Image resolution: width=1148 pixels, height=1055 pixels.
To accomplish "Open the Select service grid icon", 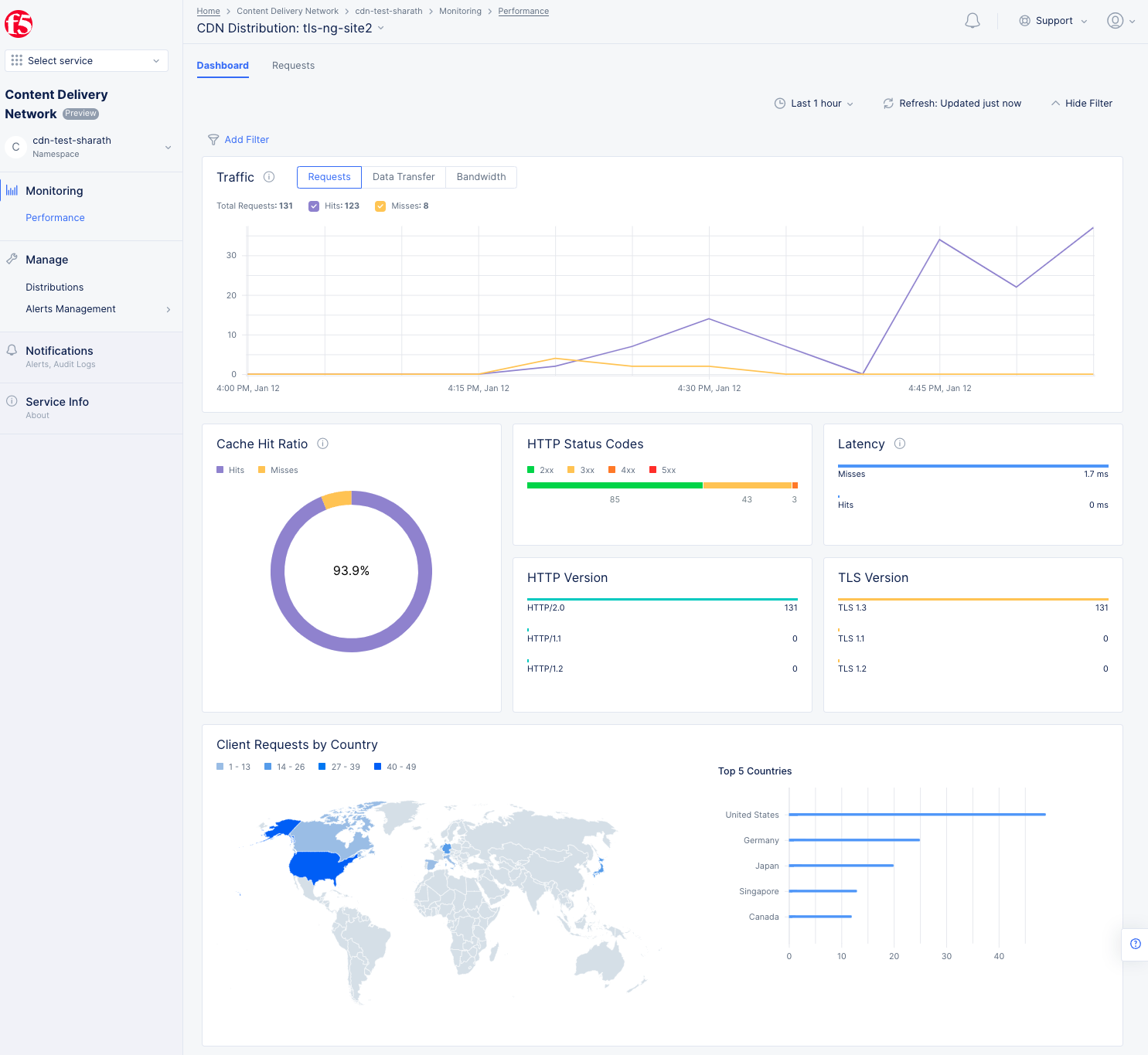I will point(16,60).
